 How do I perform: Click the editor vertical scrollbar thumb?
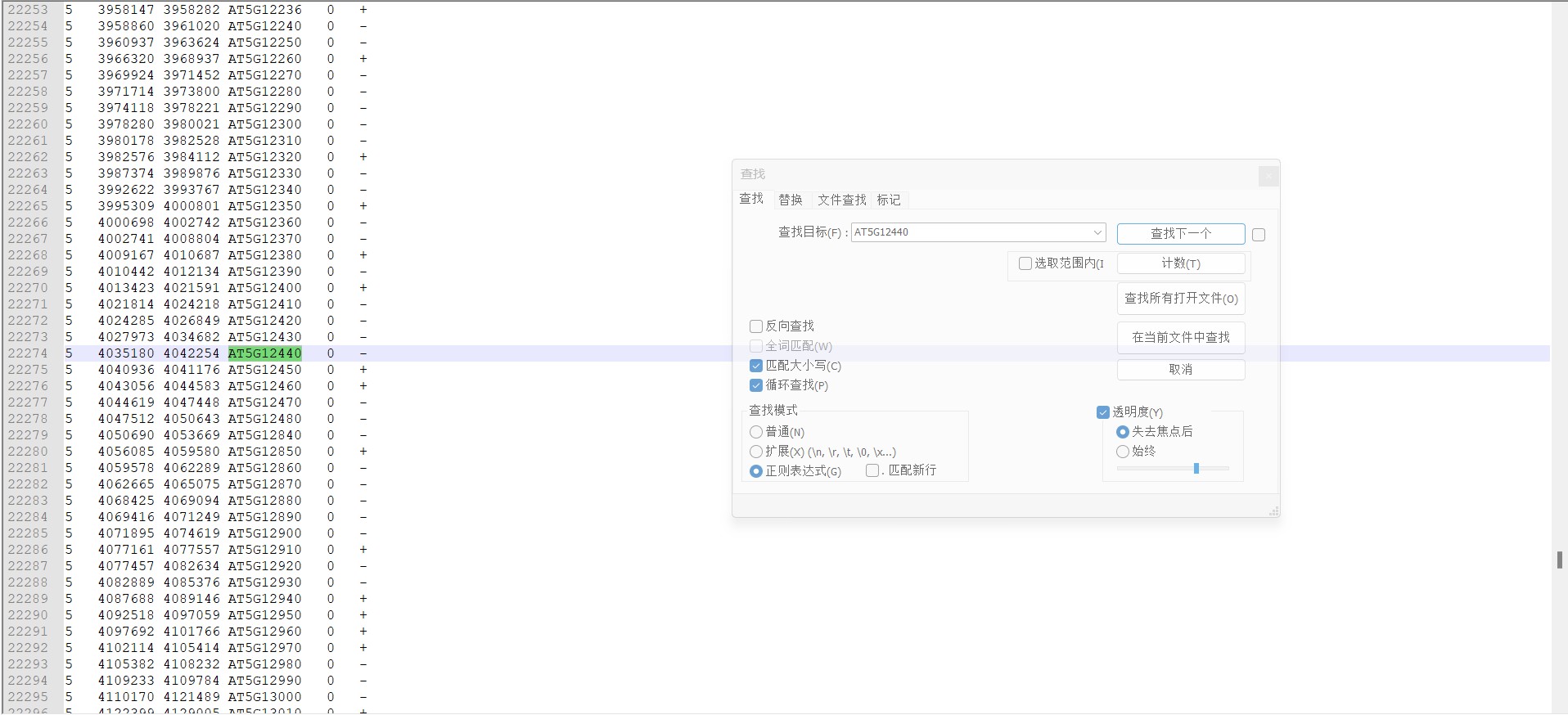[1560, 560]
